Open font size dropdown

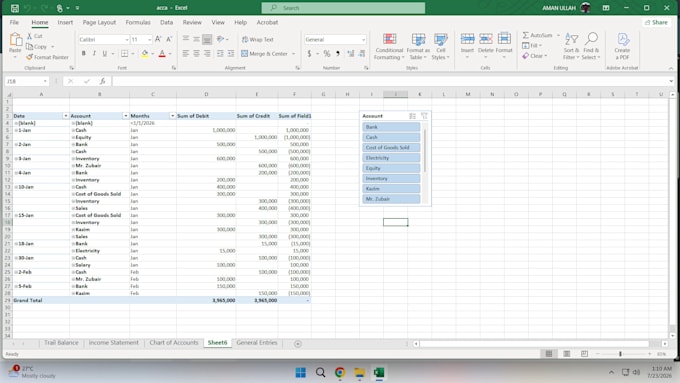[150, 39]
